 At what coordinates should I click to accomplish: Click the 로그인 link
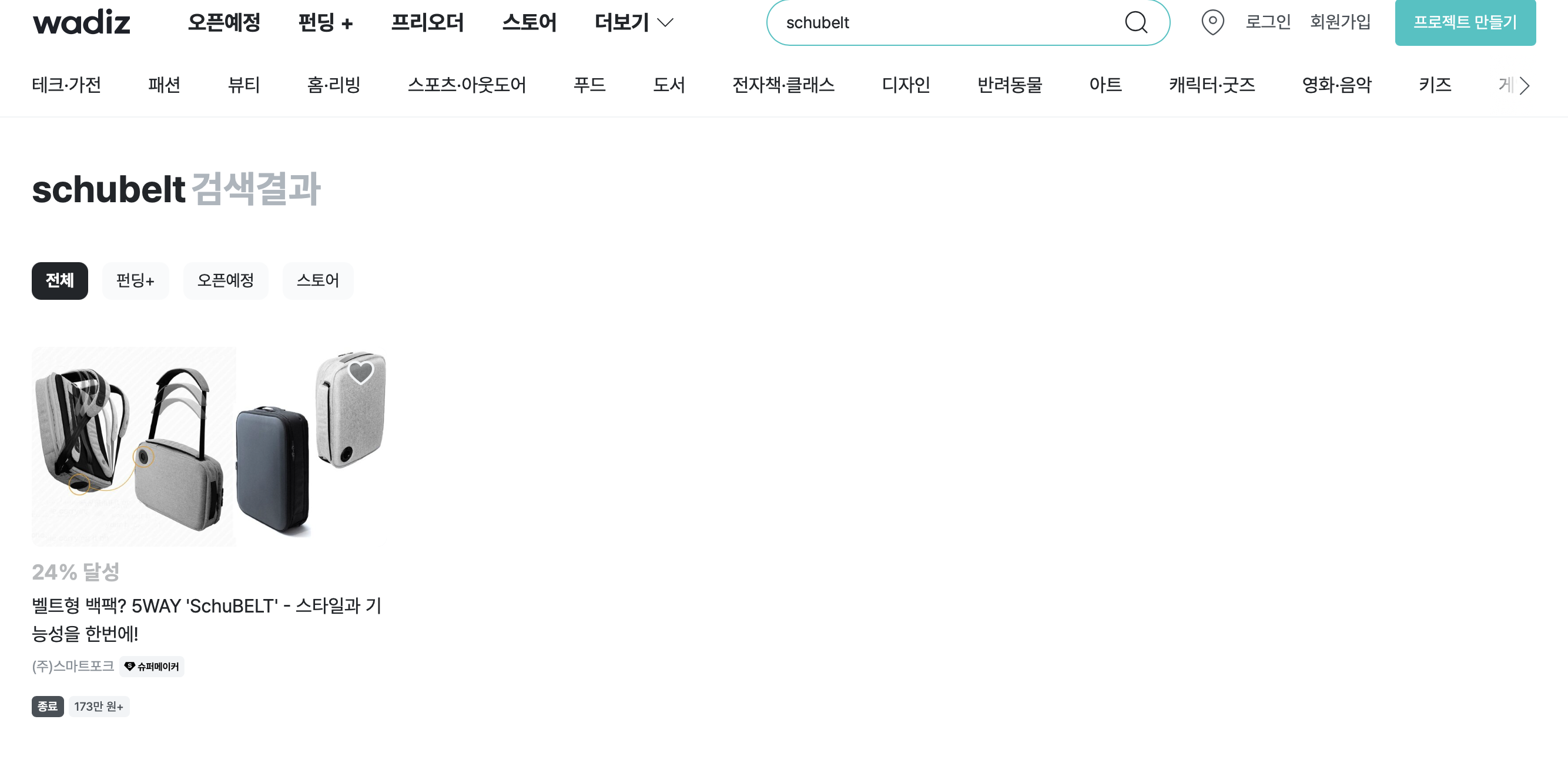coord(1267,22)
